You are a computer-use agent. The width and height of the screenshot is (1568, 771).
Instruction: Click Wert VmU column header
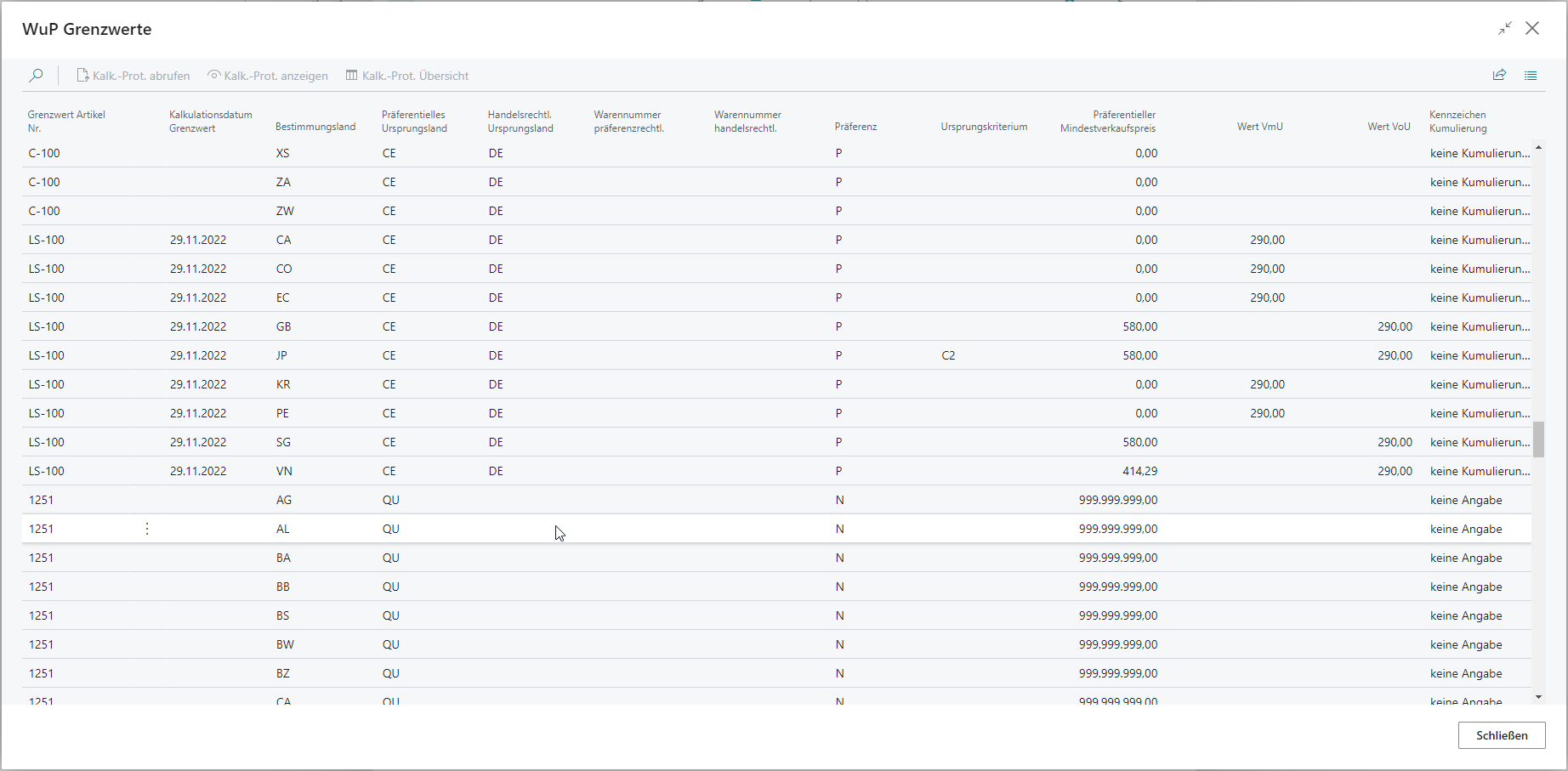[1259, 127]
